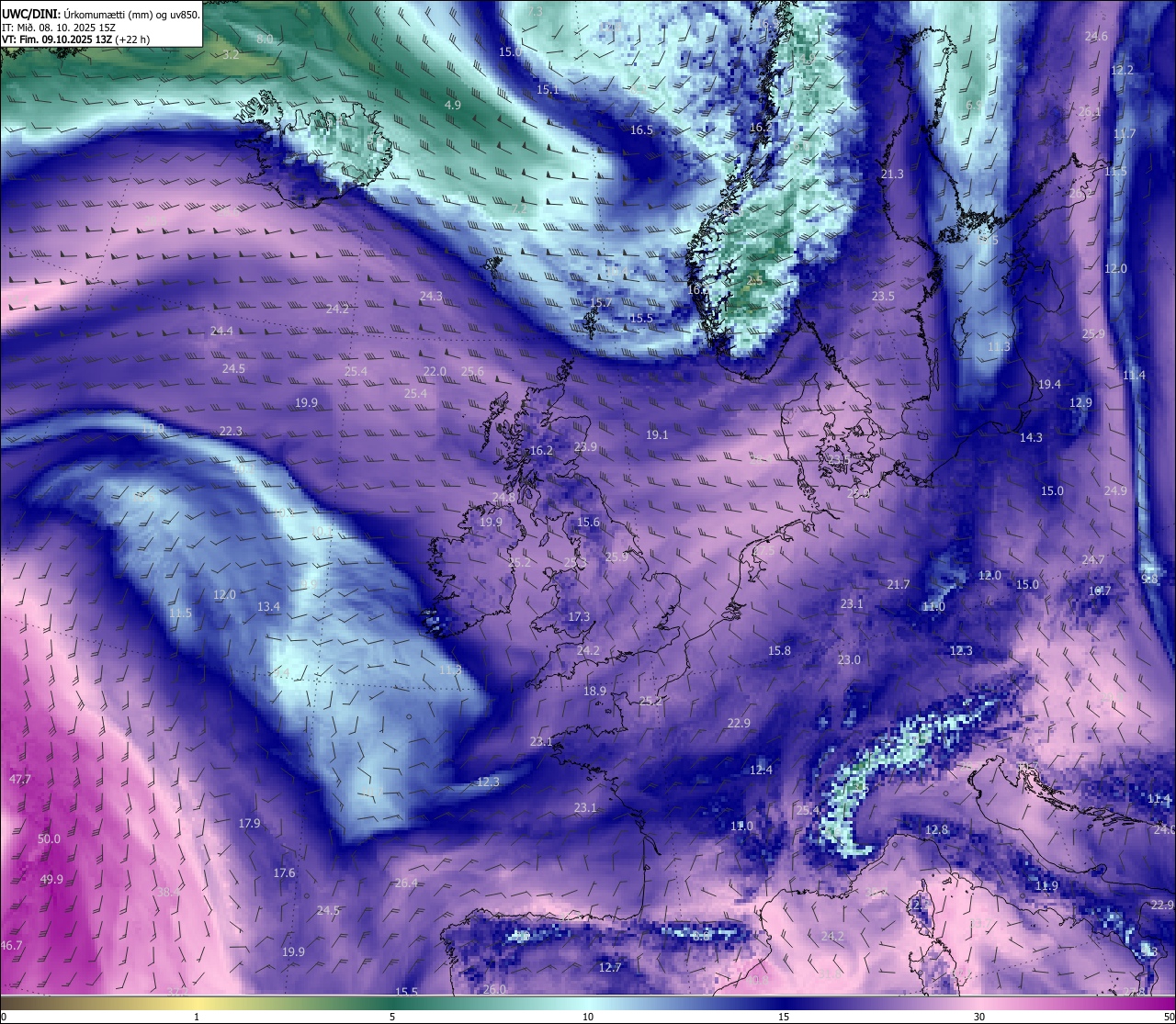Click the 25.6 value label
Viewport: 1176px width, 1024px height.
(x=472, y=372)
